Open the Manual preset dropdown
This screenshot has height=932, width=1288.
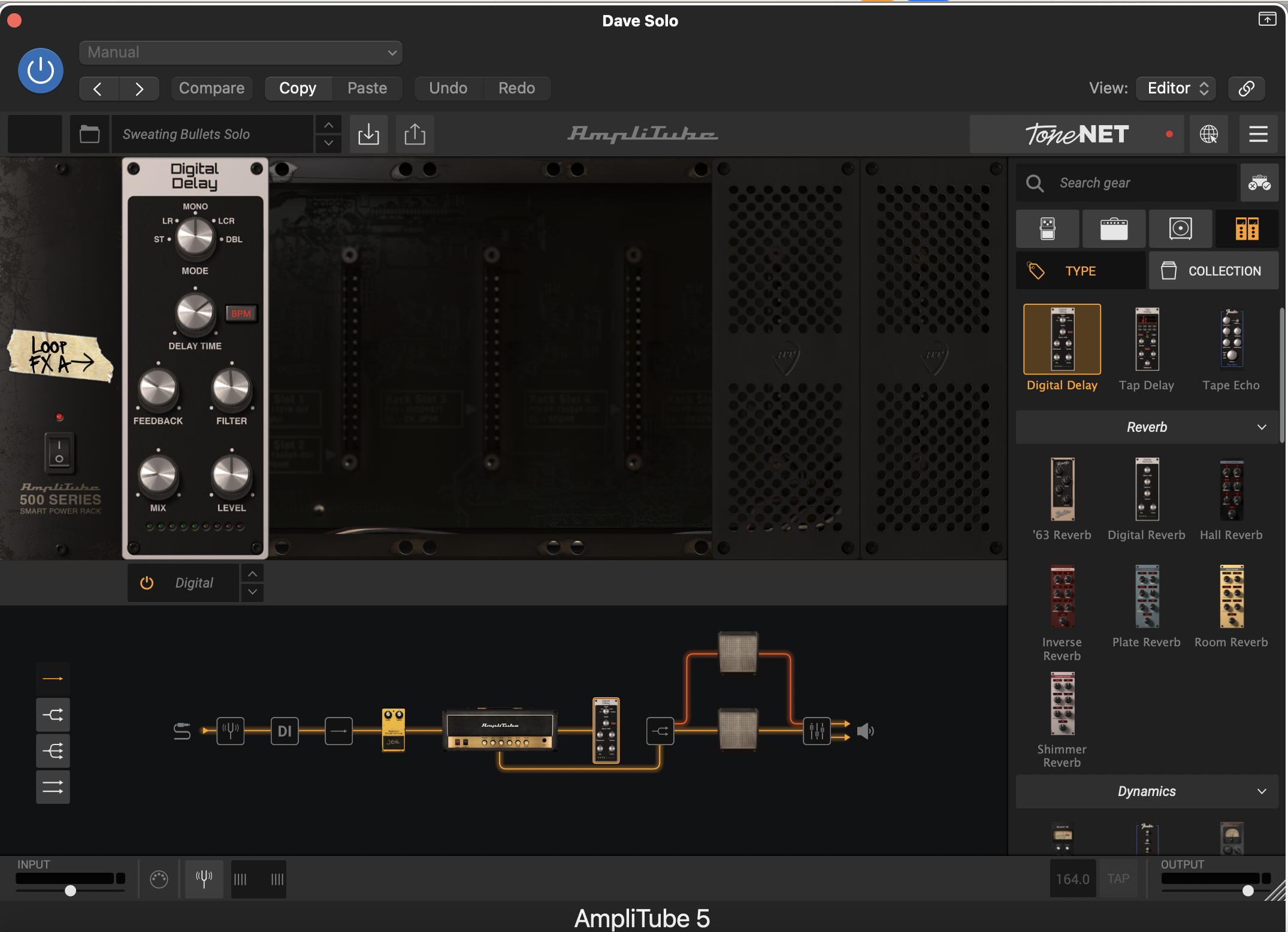(x=240, y=53)
